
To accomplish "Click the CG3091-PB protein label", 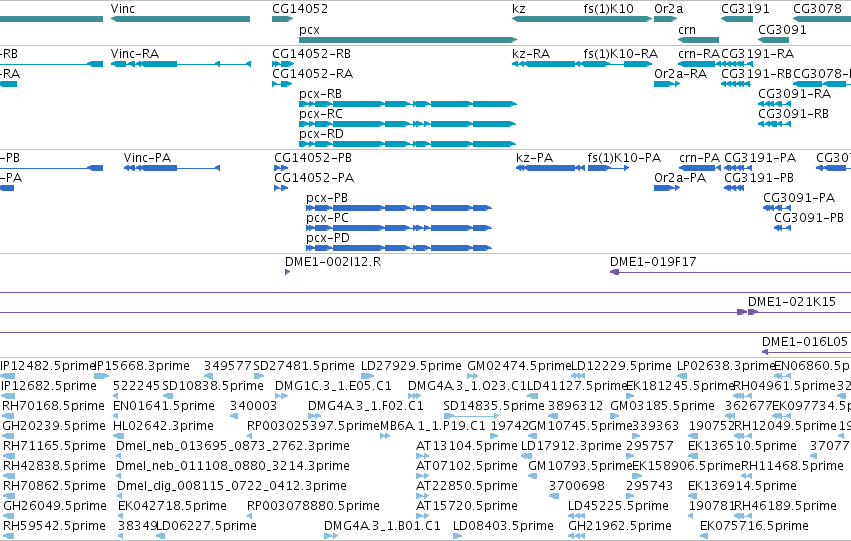I will [x=809, y=218].
